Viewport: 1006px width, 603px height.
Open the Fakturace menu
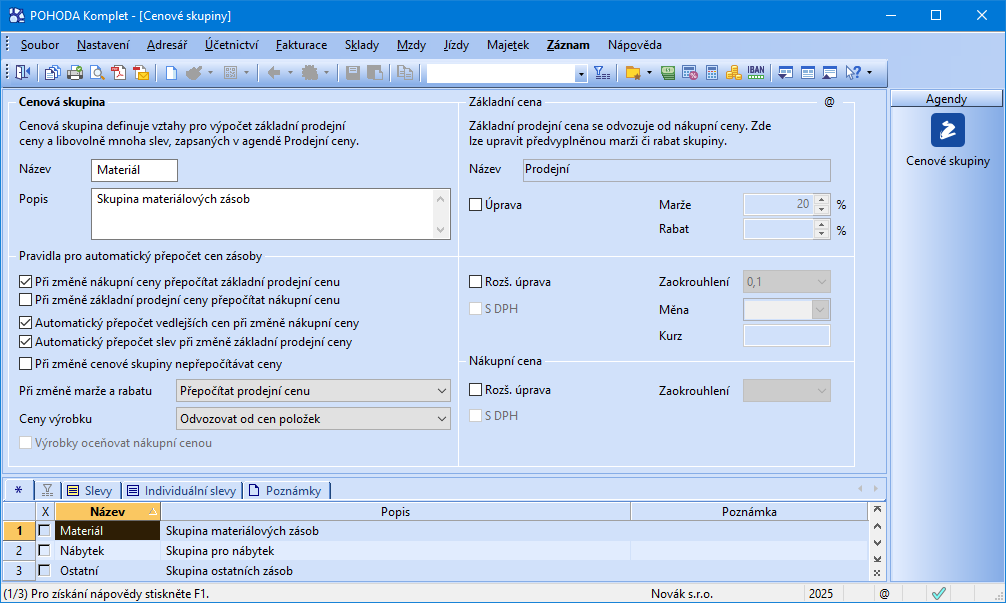[x=302, y=45]
